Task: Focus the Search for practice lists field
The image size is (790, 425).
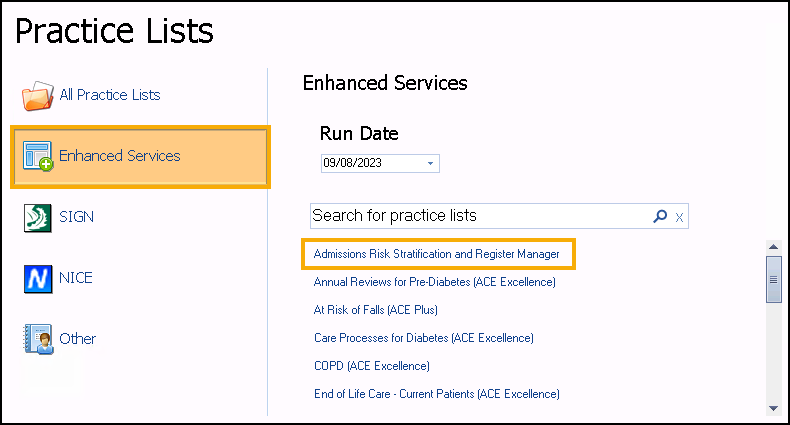Action: pyautogui.click(x=481, y=216)
